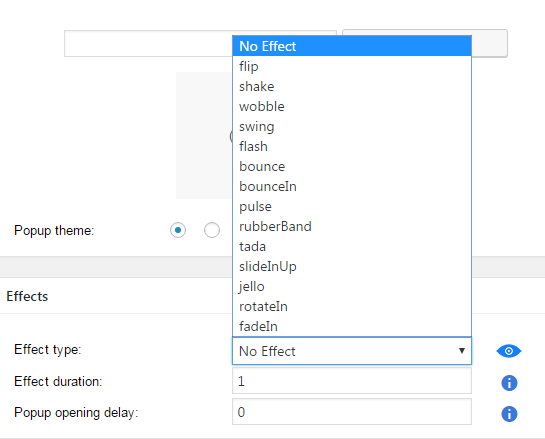The image size is (545, 439).
Task: Open the Effect type dropdown arrow
Action: tap(462, 351)
